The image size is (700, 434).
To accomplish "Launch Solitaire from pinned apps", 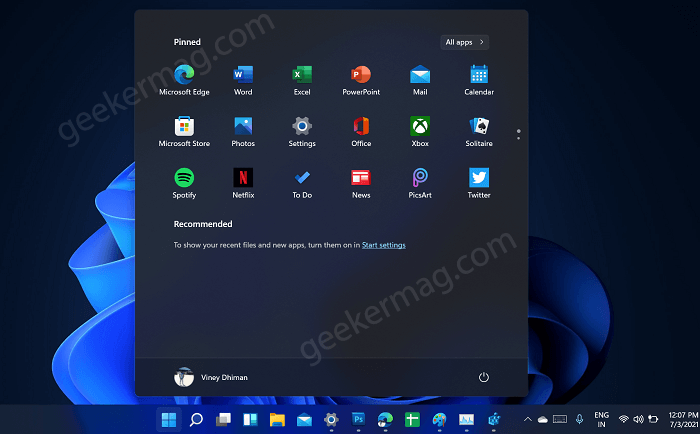I will click(479, 132).
